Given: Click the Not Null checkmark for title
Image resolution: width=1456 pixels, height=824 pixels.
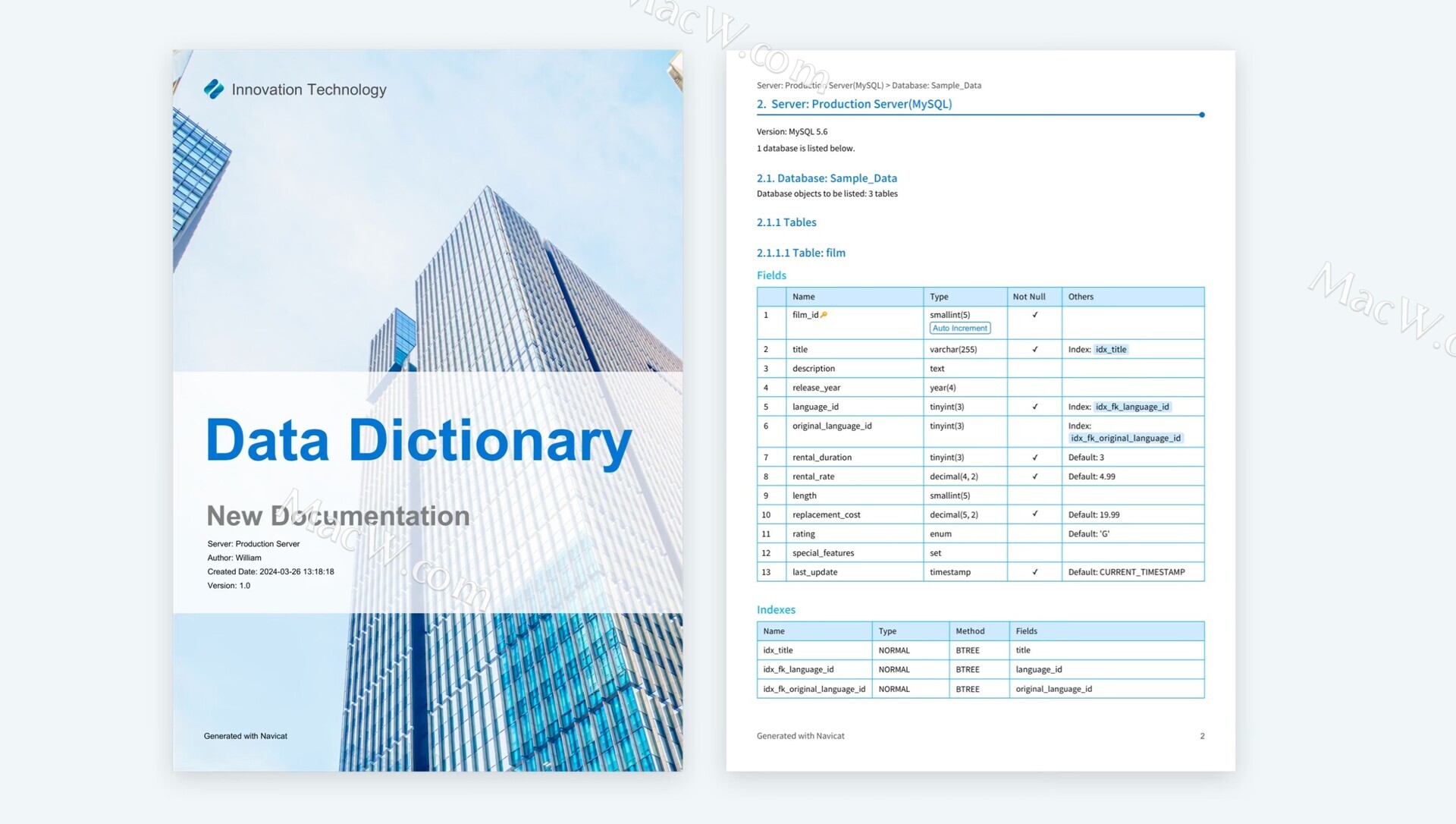Looking at the screenshot, I should pos(1034,350).
